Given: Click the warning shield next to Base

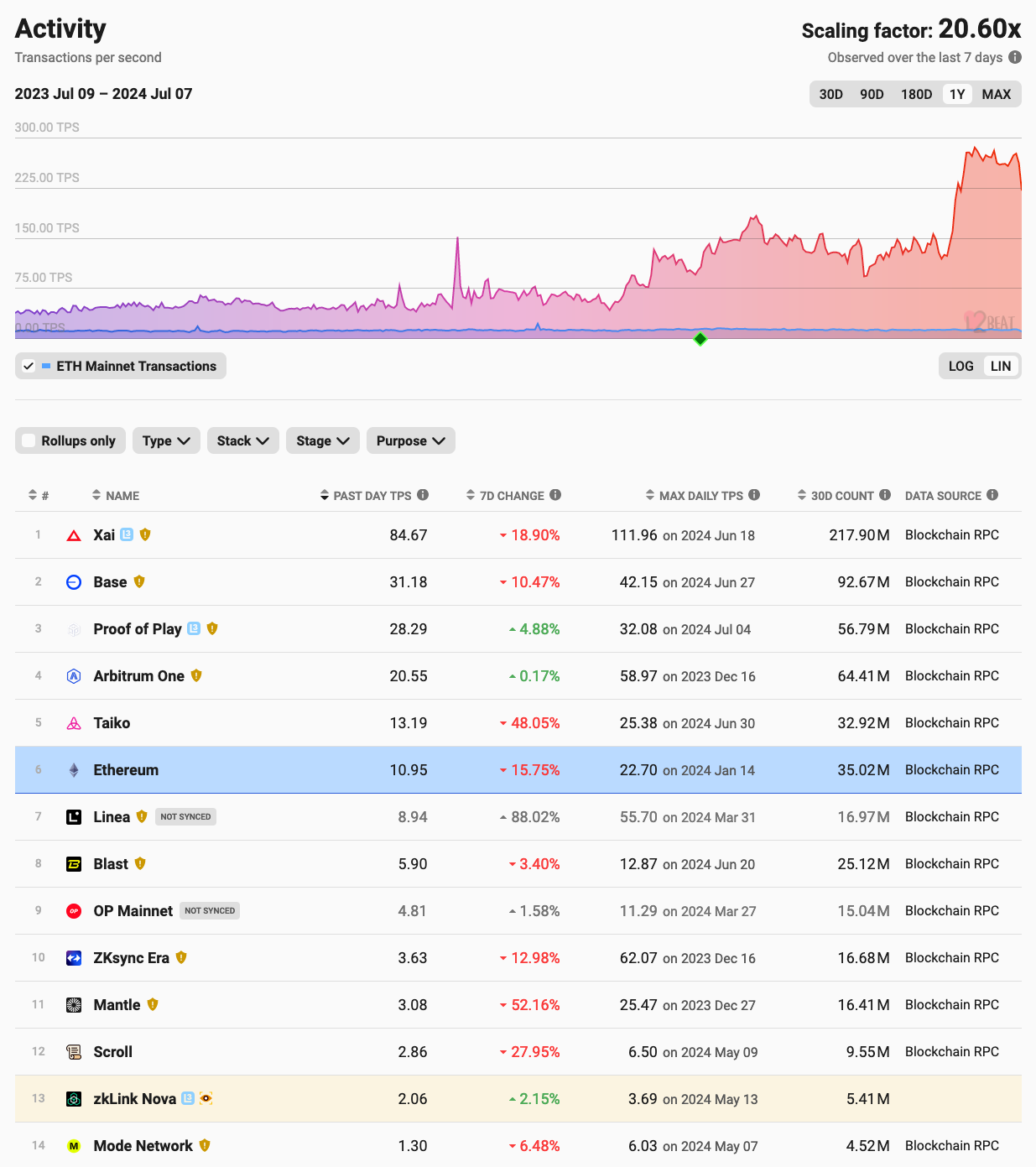Looking at the screenshot, I should point(139,581).
